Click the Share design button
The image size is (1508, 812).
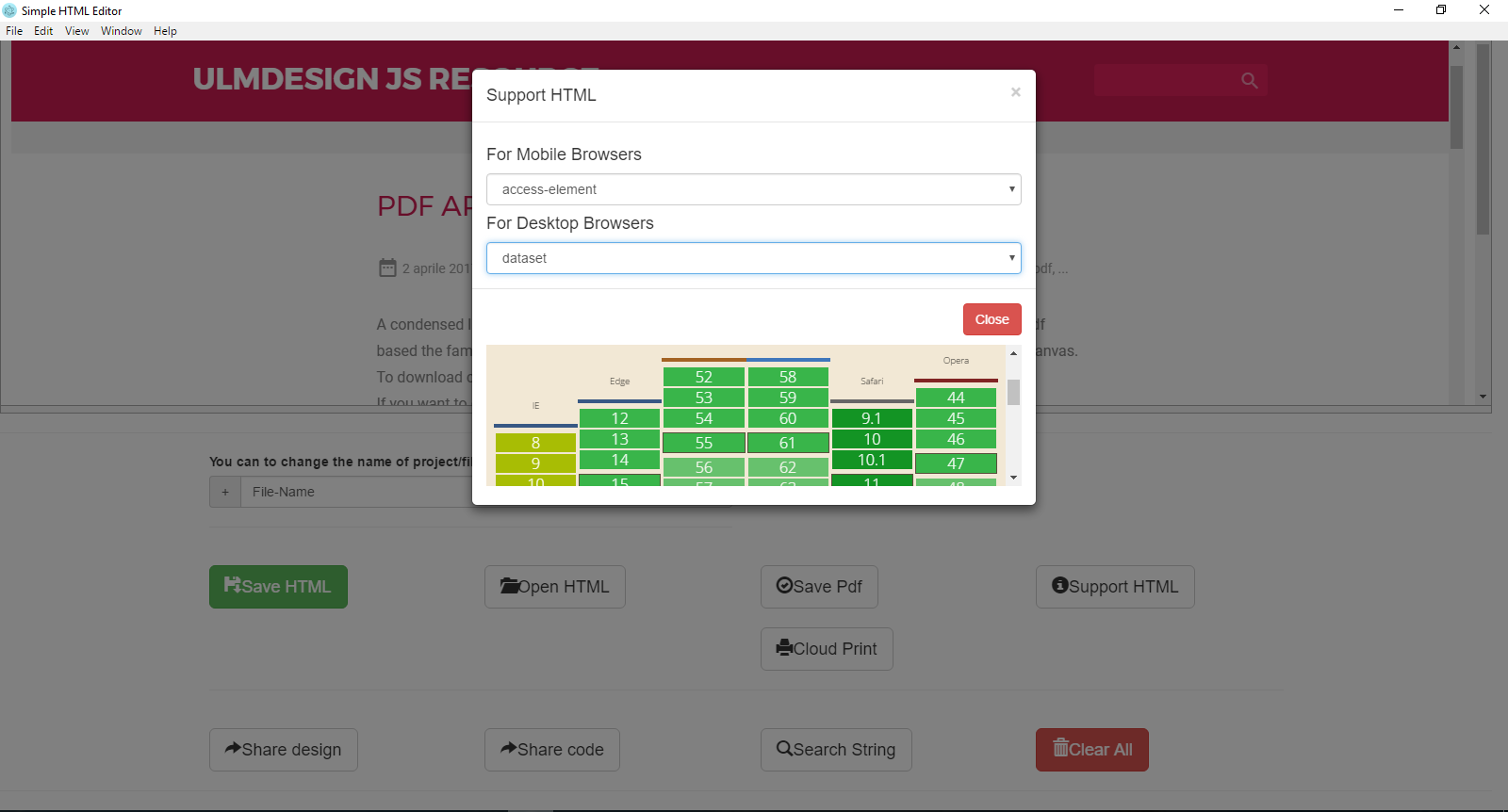click(284, 750)
